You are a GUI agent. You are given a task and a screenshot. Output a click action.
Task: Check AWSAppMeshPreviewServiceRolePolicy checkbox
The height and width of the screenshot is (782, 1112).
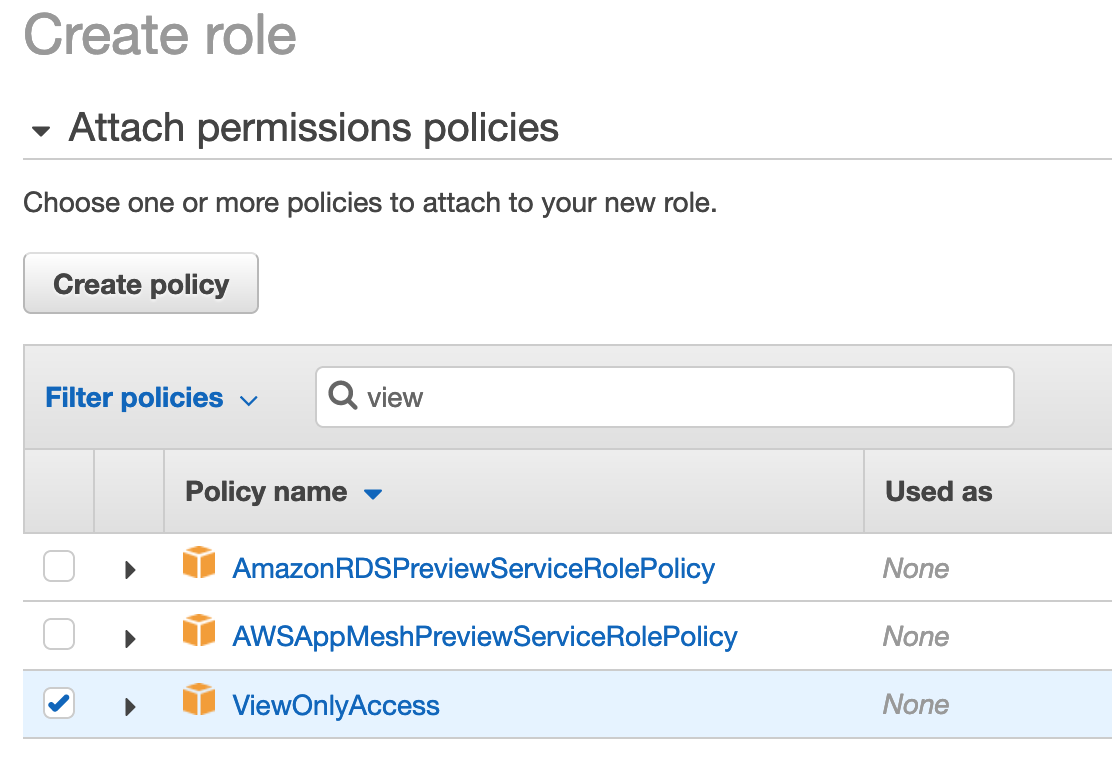59,634
